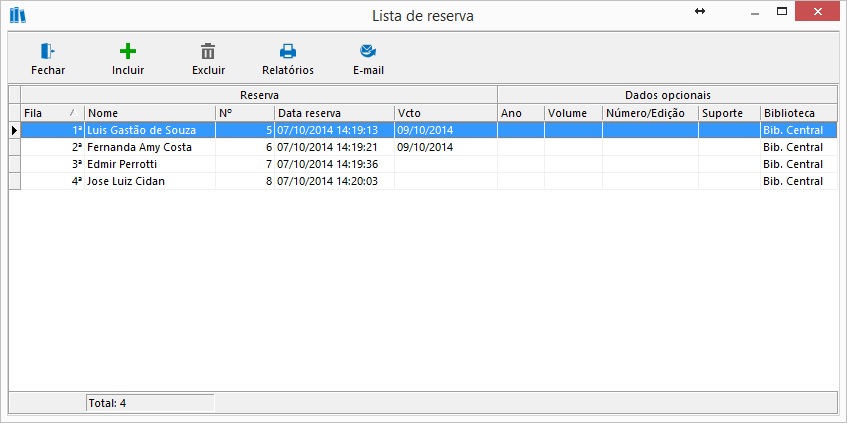Click Bib. Central in Edmir Perrotti's row
This screenshot has width=847, height=423.
coord(793,164)
